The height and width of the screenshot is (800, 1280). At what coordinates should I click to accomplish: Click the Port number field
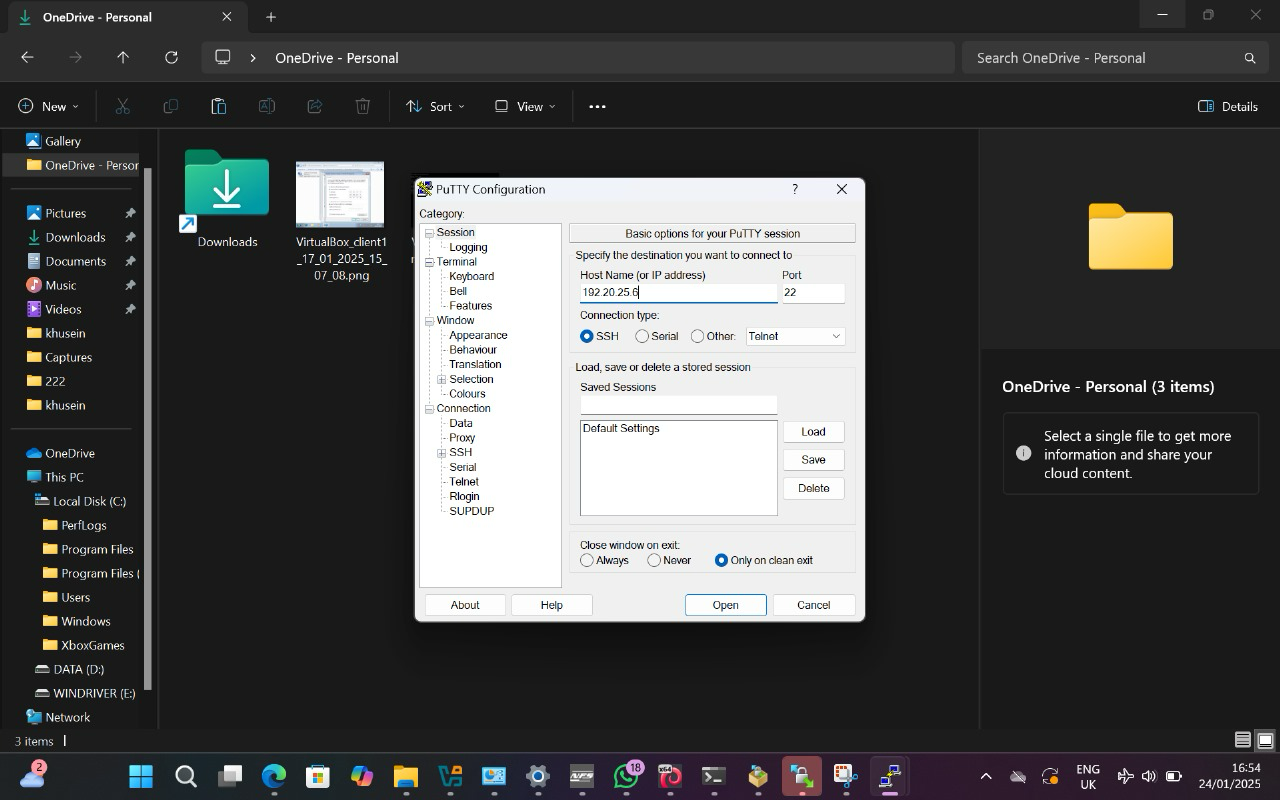pyautogui.click(x=812, y=293)
